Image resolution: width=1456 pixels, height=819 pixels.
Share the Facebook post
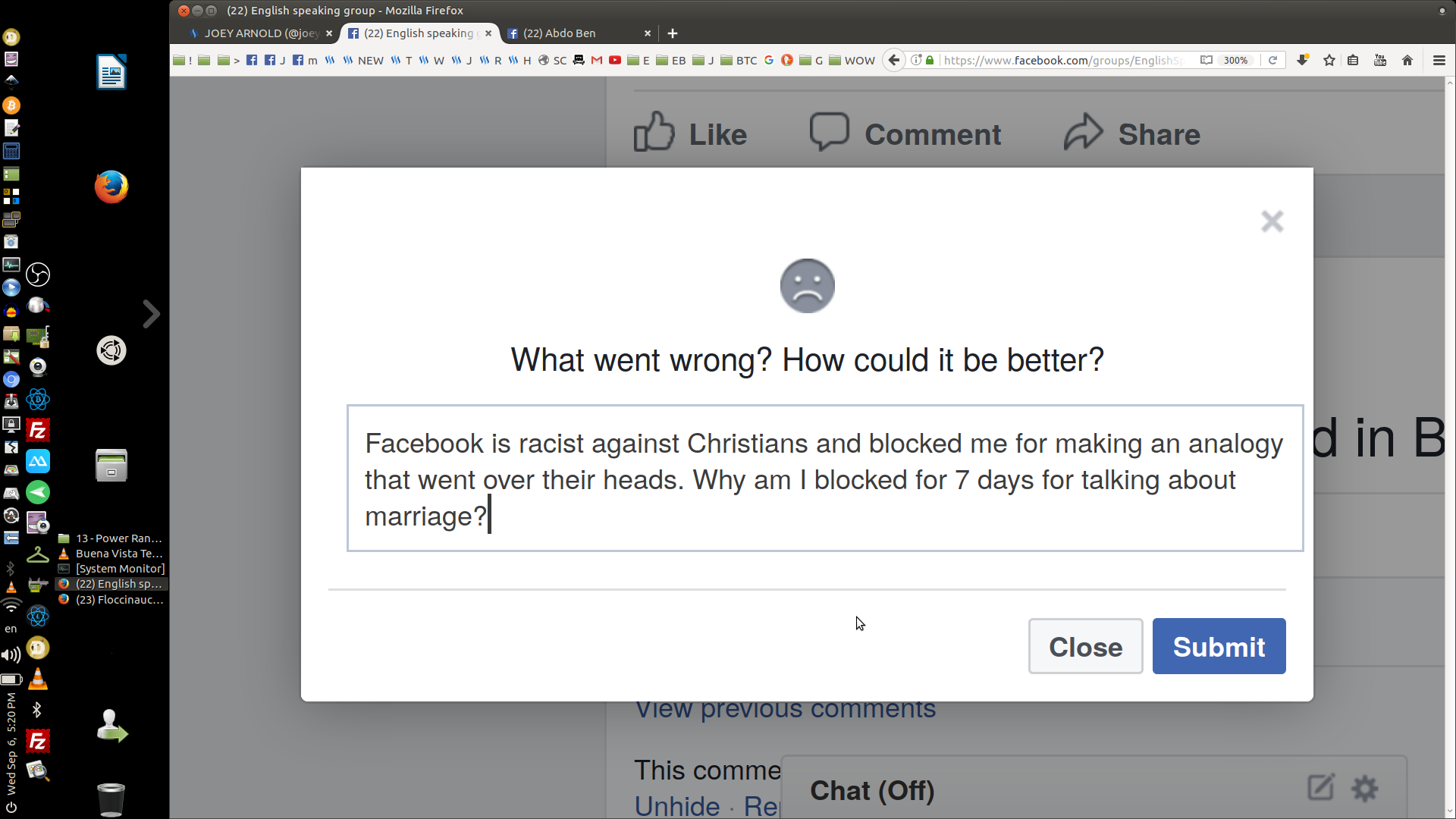click(1131, 133)
